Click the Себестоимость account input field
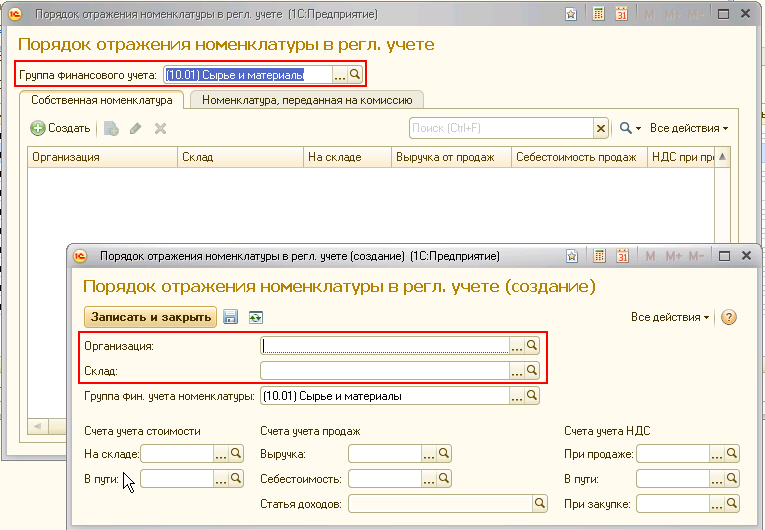This screenshot has width=765, height=530. tap(385, 479)
